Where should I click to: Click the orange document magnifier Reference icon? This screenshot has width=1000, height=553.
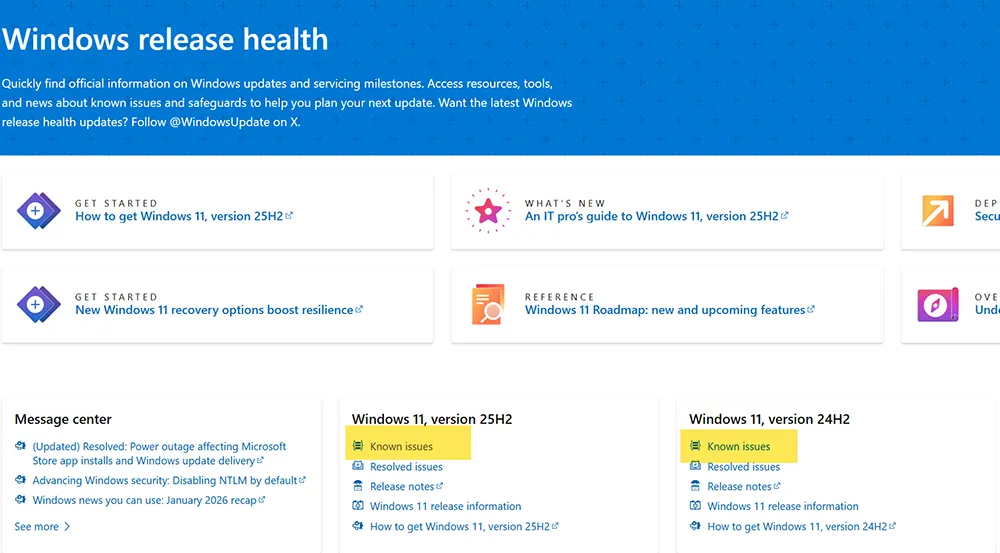tap(488, 304)
